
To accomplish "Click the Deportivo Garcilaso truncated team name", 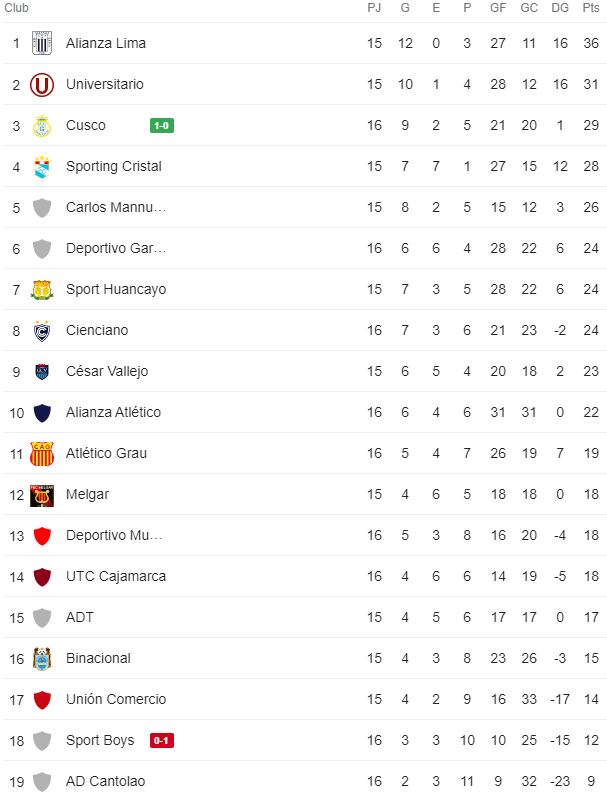I will [116, 249].
